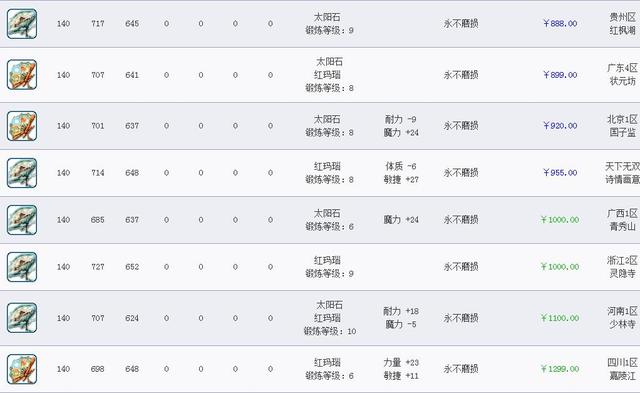Click the item icon priced ¥955.00
Screen dimensions: 640x393
point(22,173)
